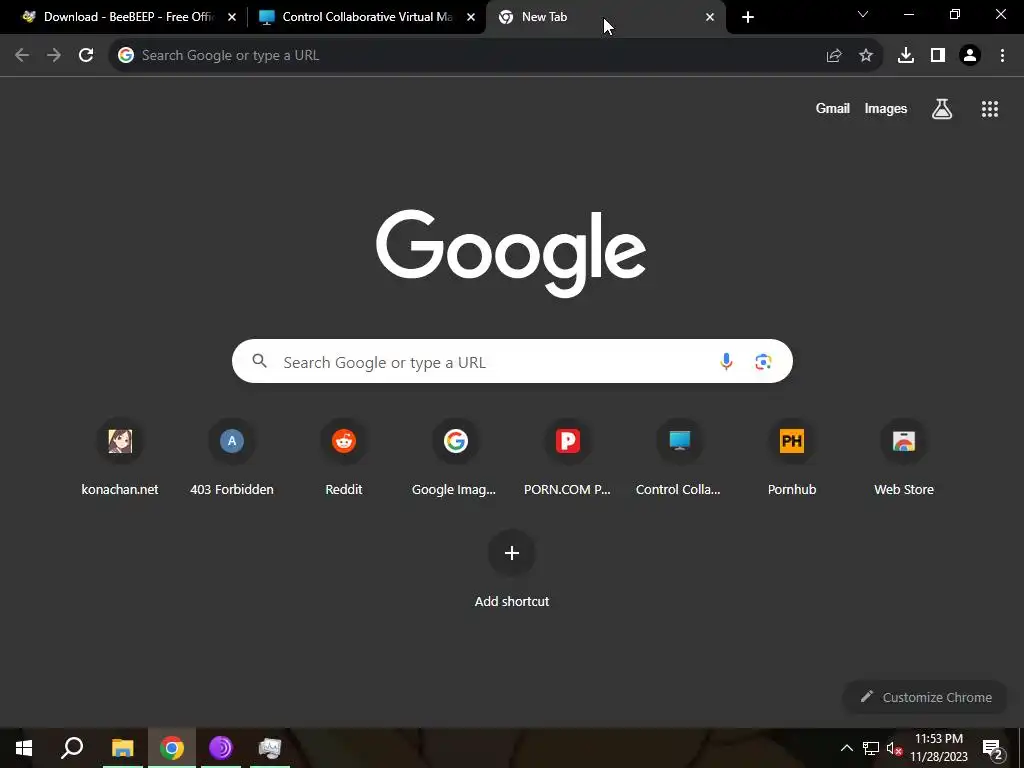Search by image with Google Lens icon
Screen dimensions: 1024x768
(x=763, y=361)
